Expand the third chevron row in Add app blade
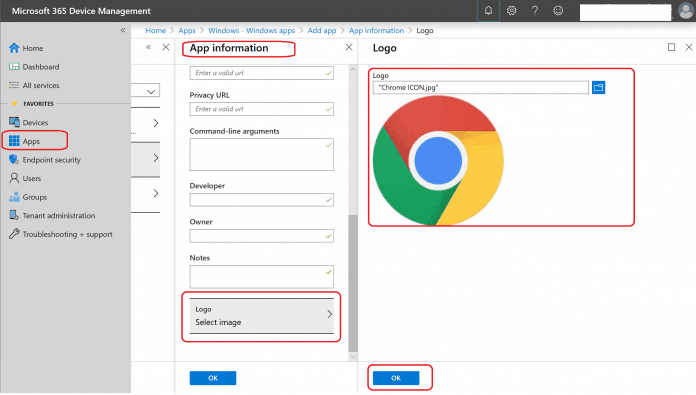The height and width of the screenshot is (395, 696). [x=156, y=193]
